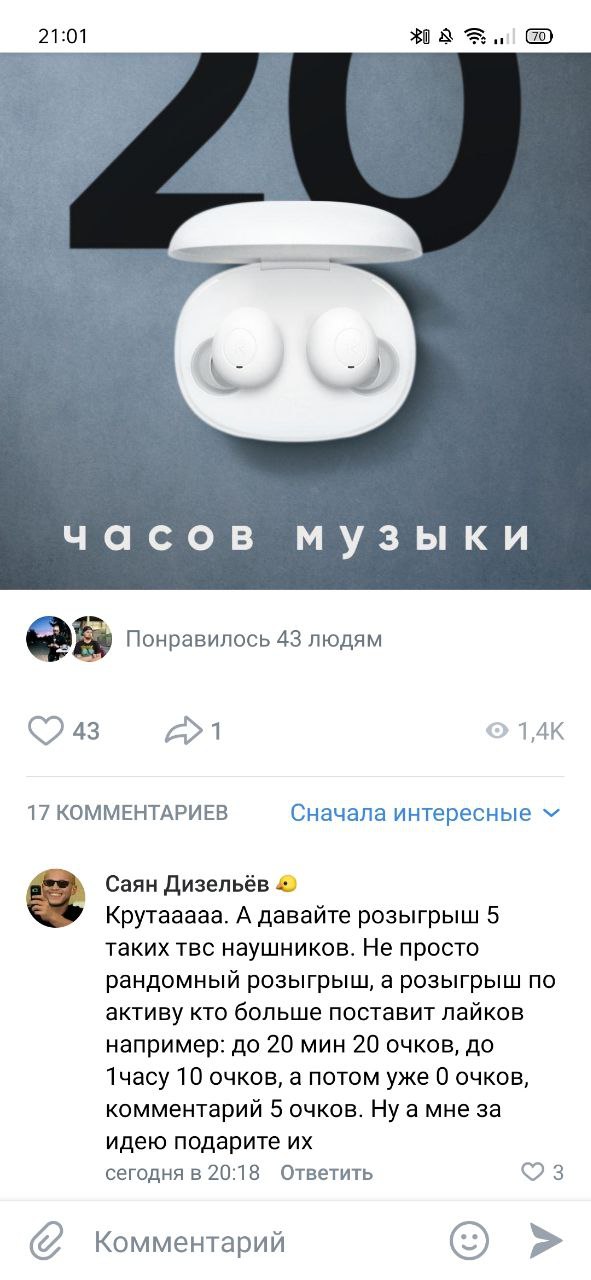Open the emoji smiley picker
Image resolution: width=591 pixels, height=1280 pixels.
tap(469, 1241)
